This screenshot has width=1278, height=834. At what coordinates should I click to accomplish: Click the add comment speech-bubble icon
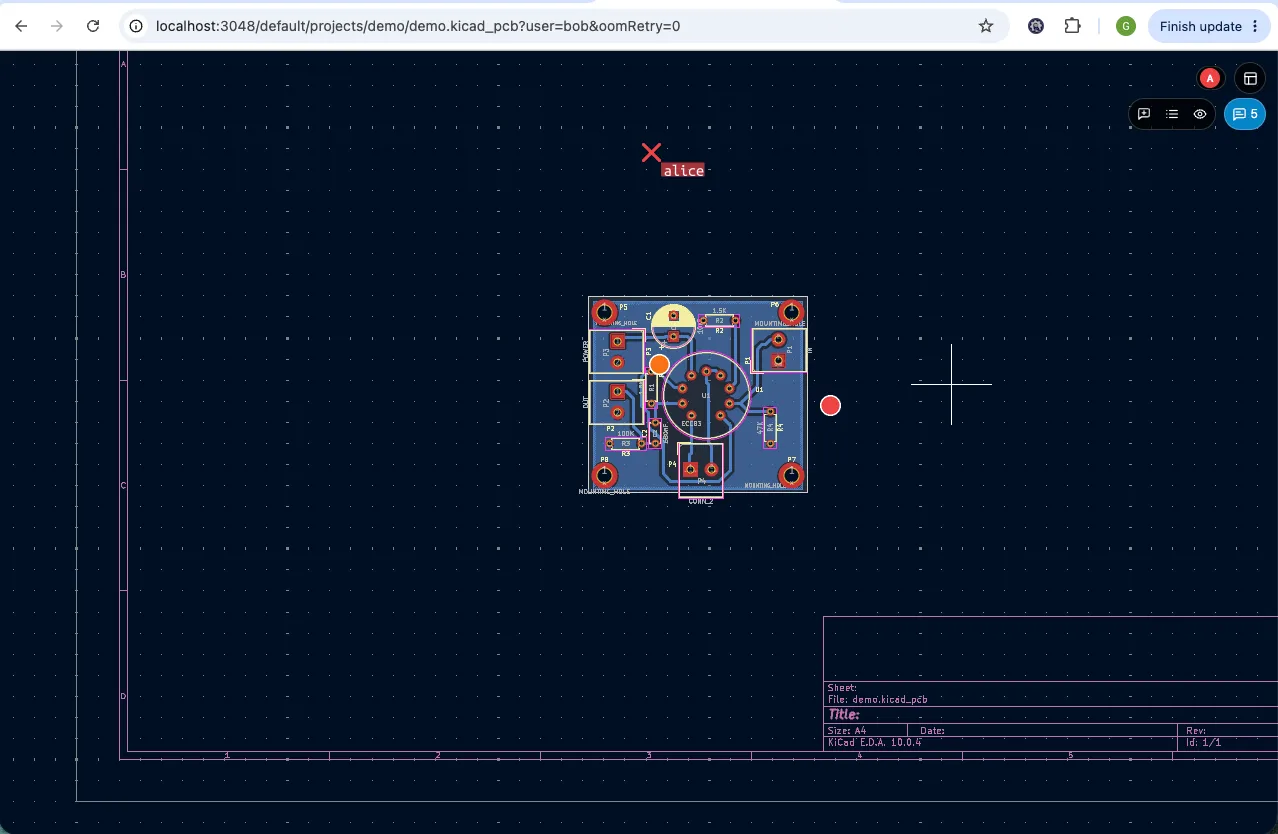tap(1144, 114)
